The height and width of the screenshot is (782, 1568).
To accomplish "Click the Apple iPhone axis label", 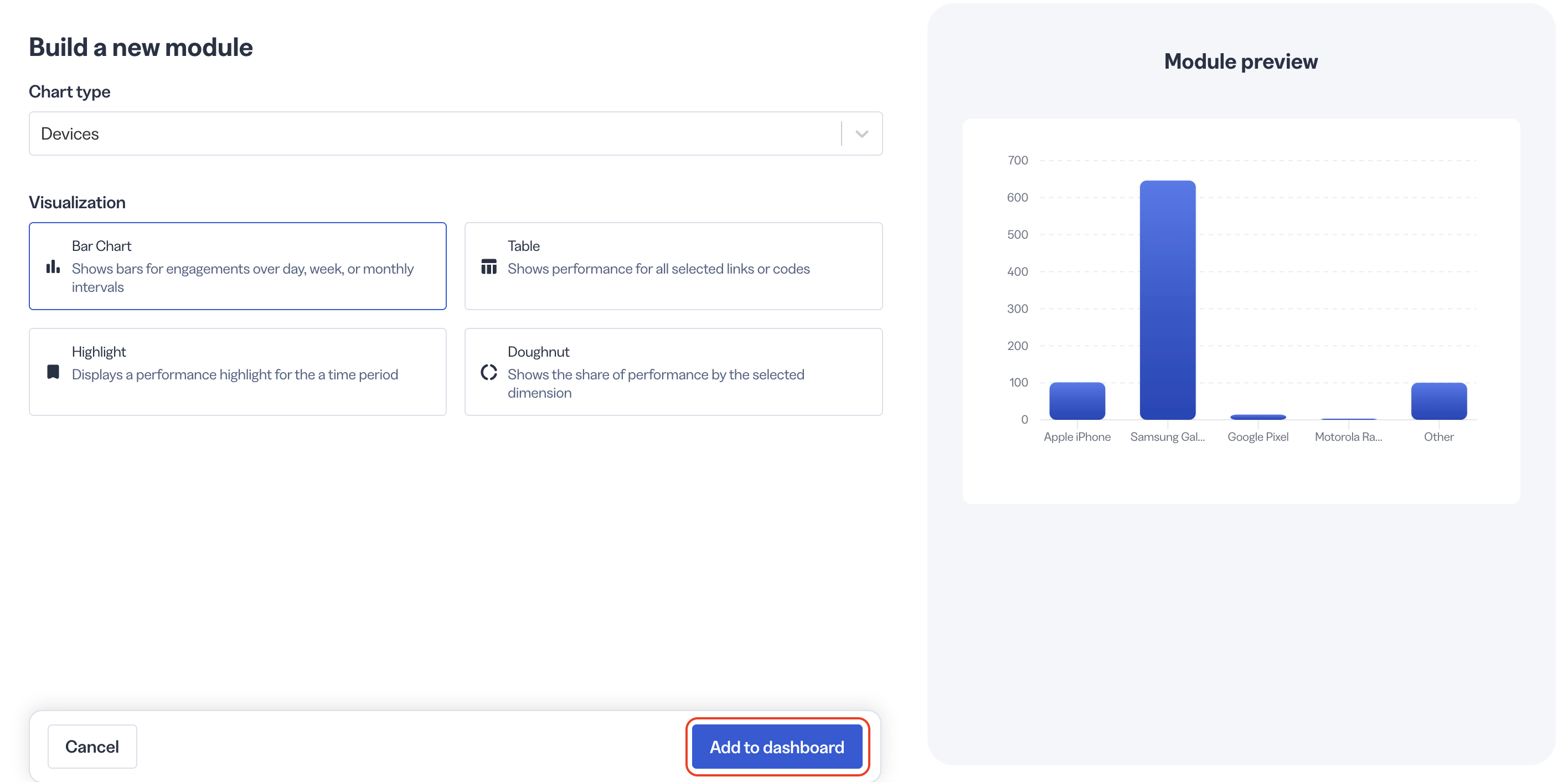I will coord(1077,436).
